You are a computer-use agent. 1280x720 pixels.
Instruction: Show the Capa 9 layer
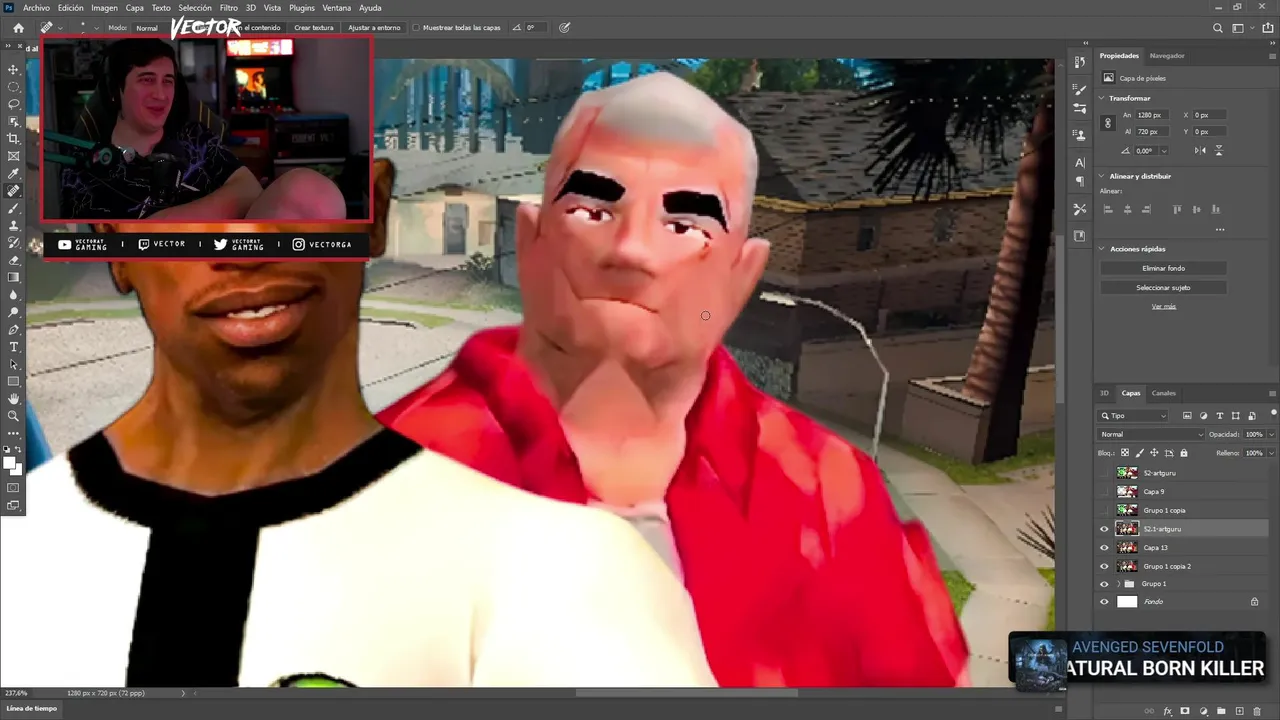1104,492
